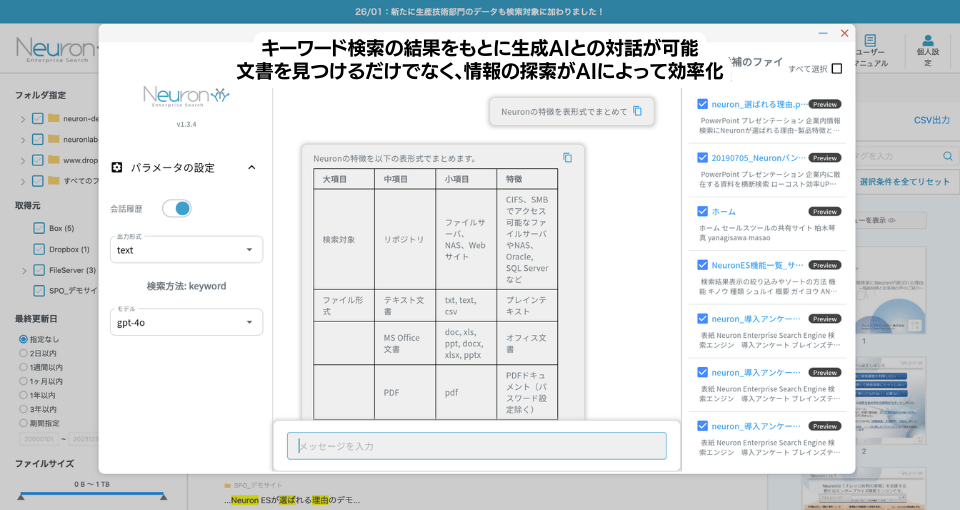
Task: Click the Neuron logo in the chat dialog
Action: coord(186,97)
